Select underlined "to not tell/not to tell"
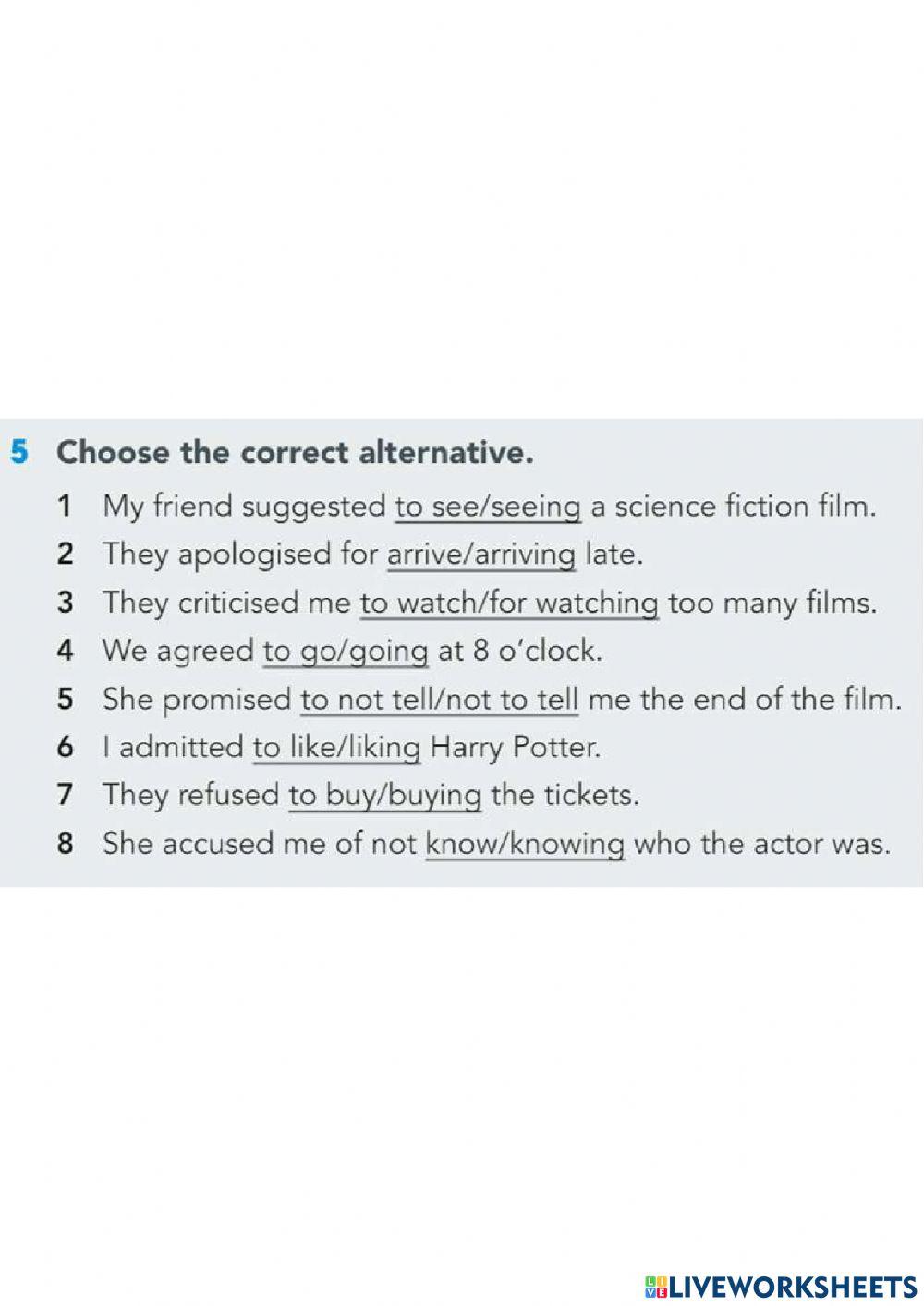The width and height of the screenshot is (924, 1306). tap(439, 699)
